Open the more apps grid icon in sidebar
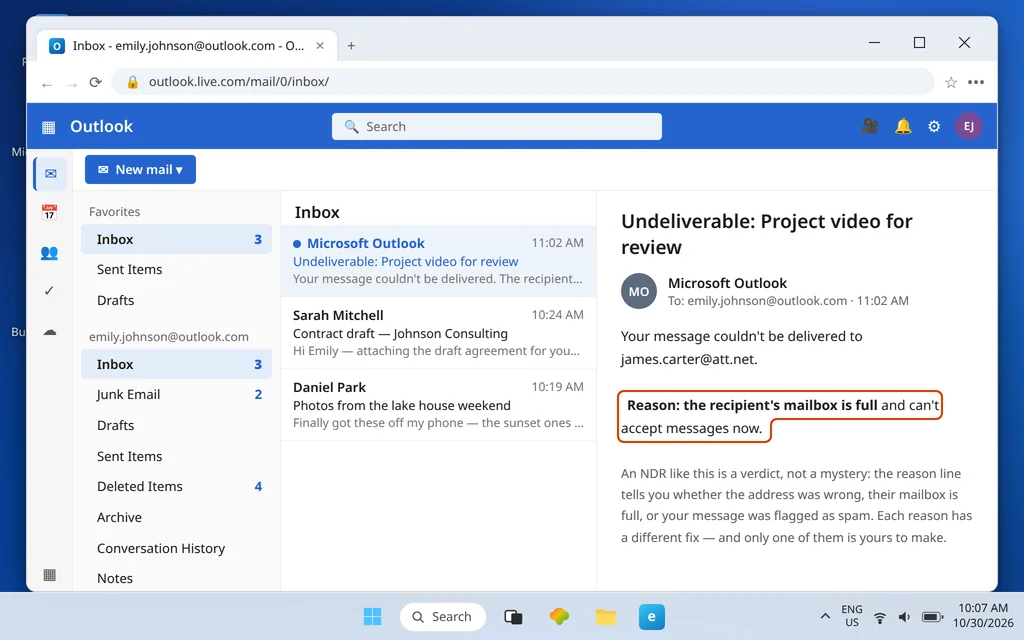Image resolution: width=1024 pixels, height=640 pixels. (x=49, y=575)
